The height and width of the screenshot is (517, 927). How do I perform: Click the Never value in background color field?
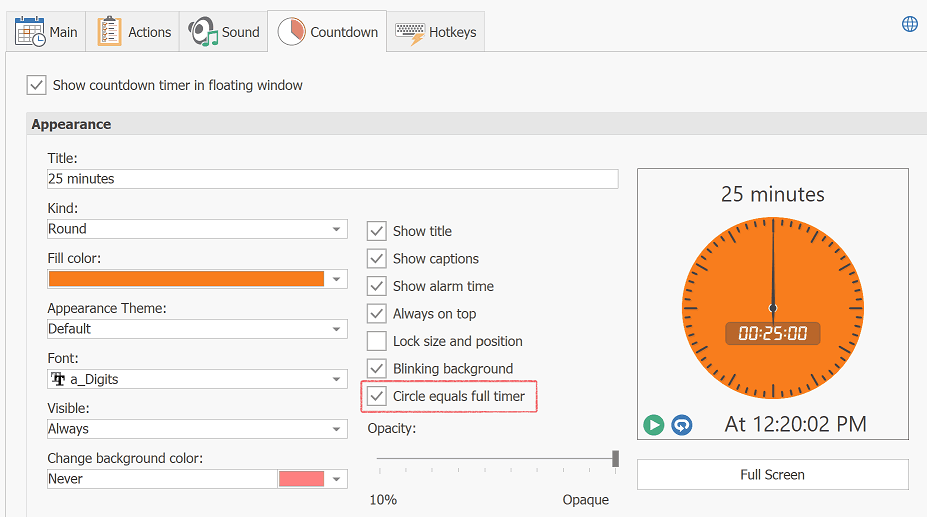coord(65,479)
